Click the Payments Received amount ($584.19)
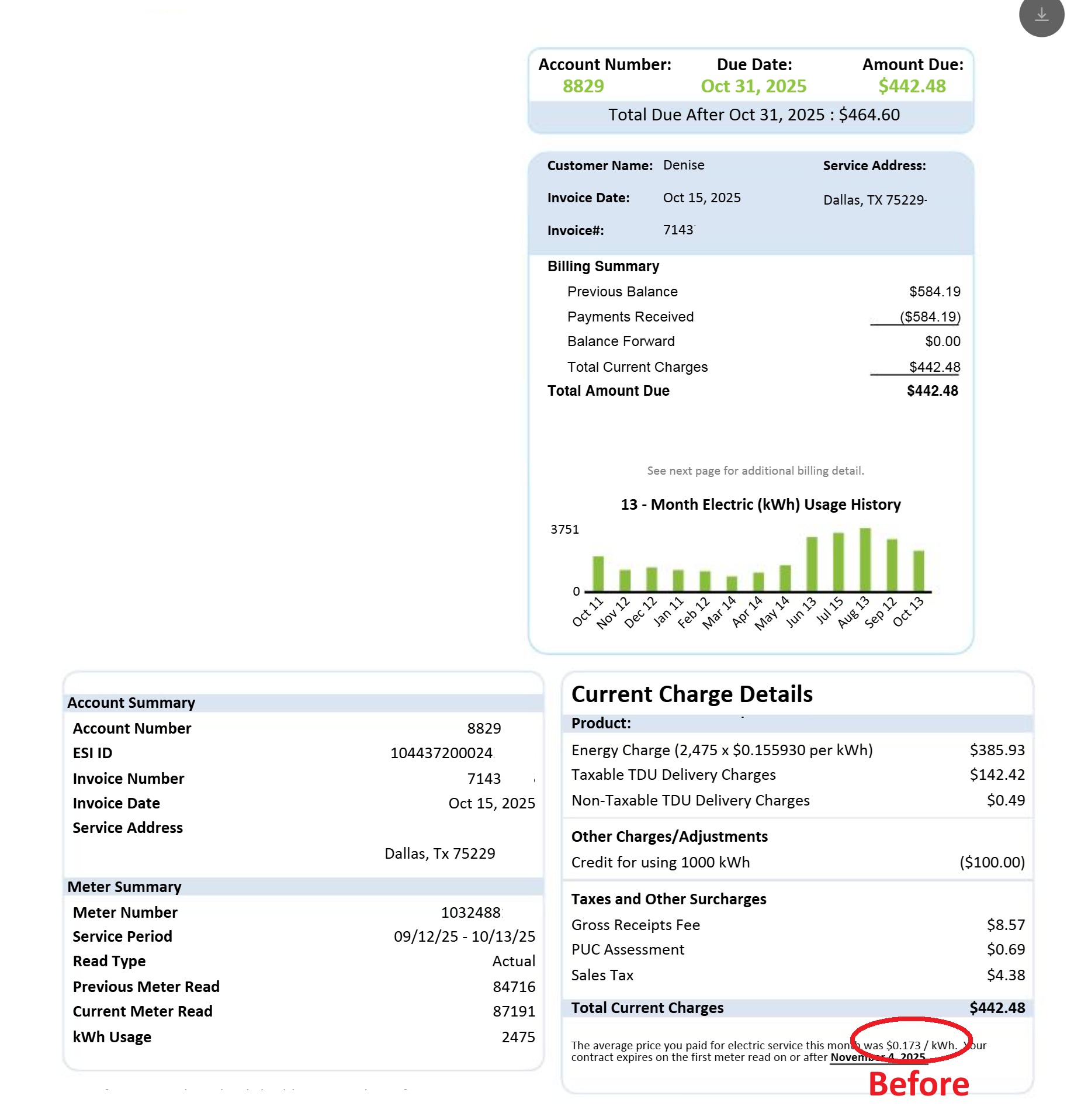 click(x=930, y=317)
